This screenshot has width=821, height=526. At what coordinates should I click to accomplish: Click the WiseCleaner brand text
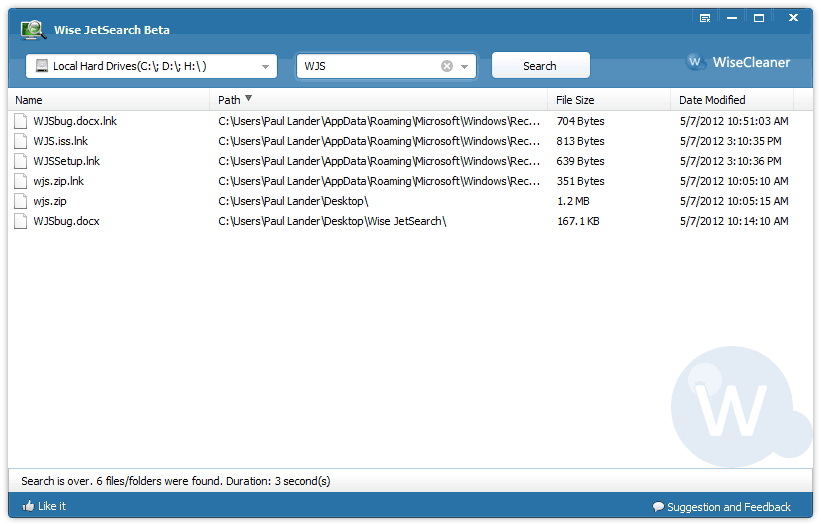point(751,62)
